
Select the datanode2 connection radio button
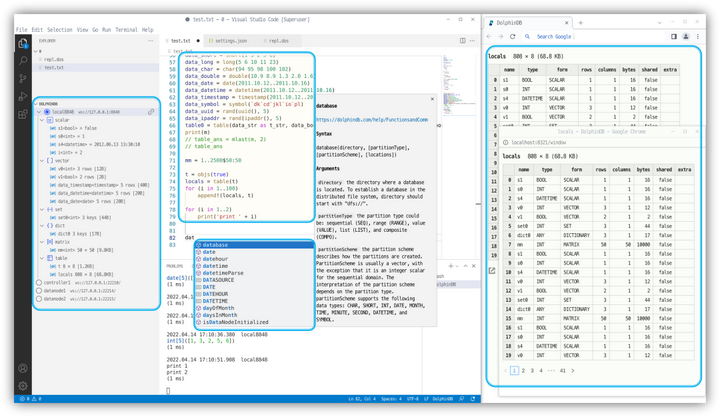pyautogui.click(x=39, y=299)
